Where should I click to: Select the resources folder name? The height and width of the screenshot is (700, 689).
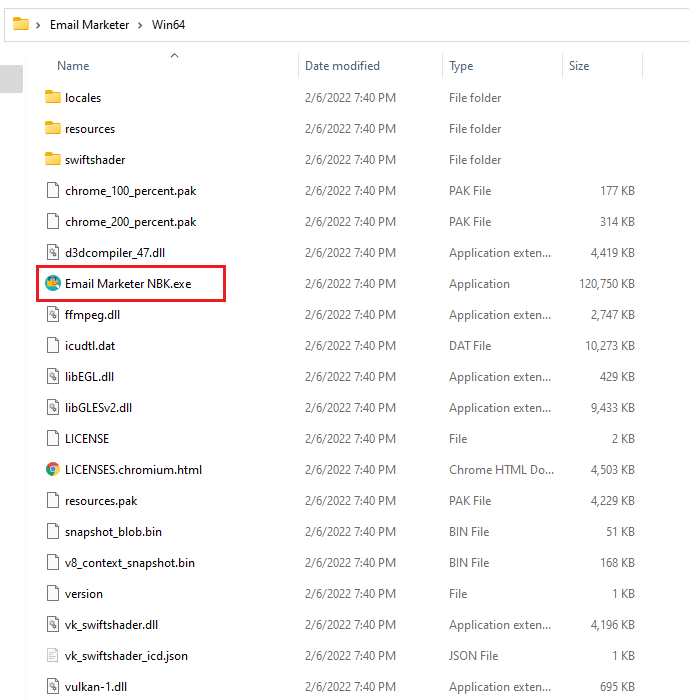pyautogui.click(x=90, y=129)
